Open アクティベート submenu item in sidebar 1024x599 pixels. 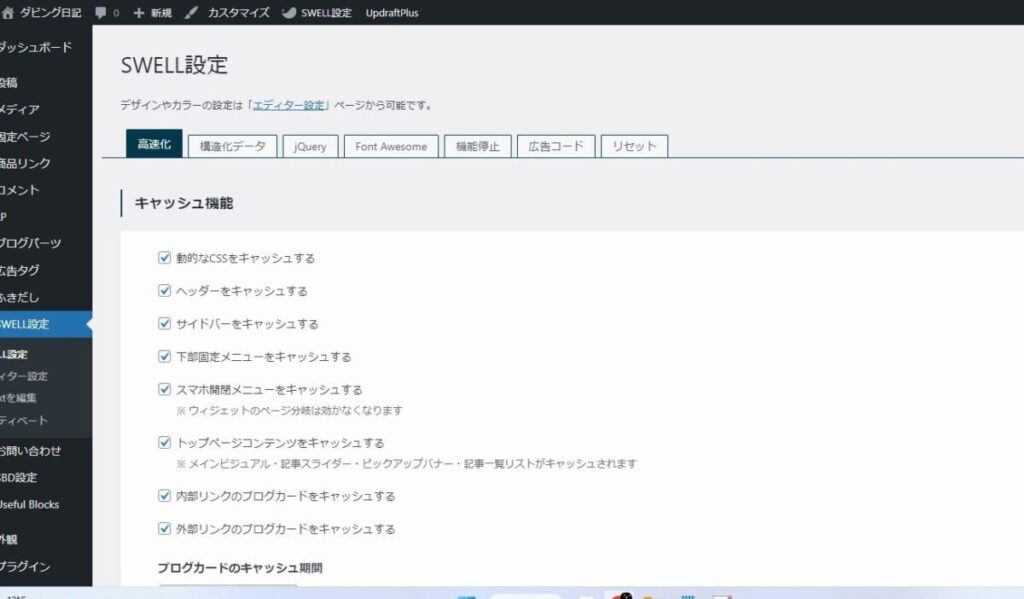24,421
